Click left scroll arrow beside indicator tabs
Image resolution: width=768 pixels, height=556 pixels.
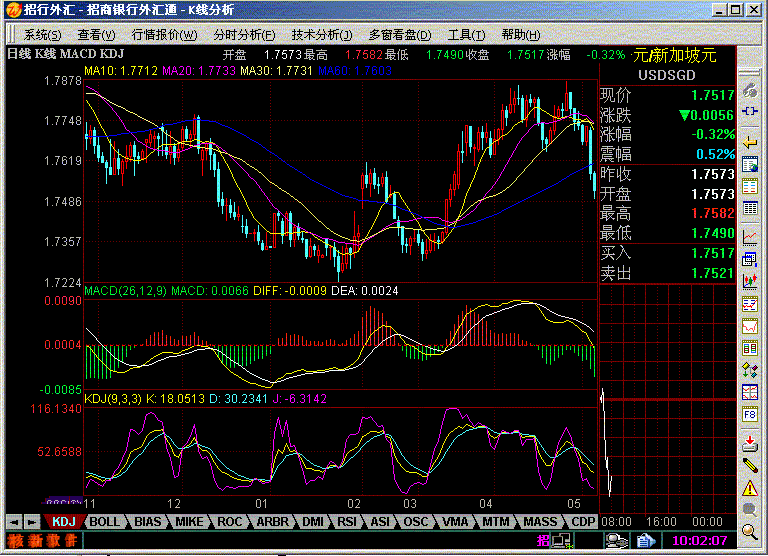(x=14, y=522)
